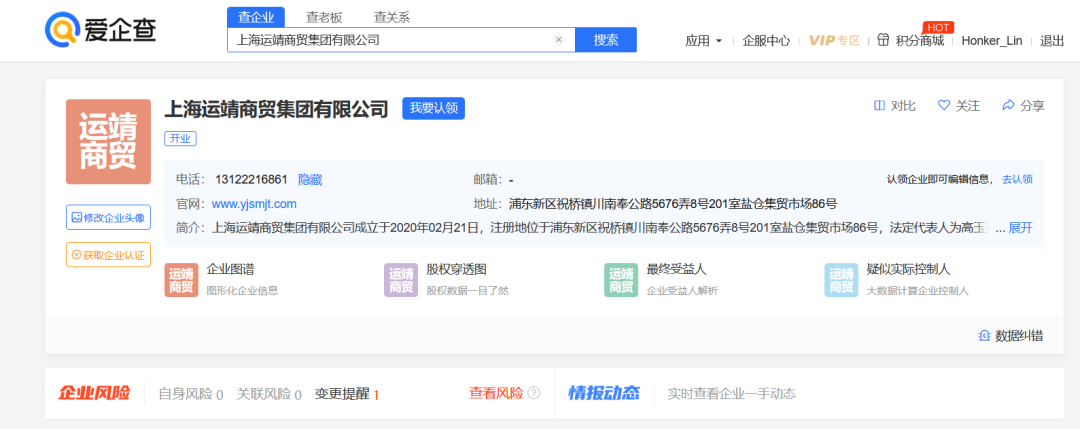Open the 企业图谱 icon
This screenshot has width=1080, height=429.
pyautogui.click(x=181, y=280)
